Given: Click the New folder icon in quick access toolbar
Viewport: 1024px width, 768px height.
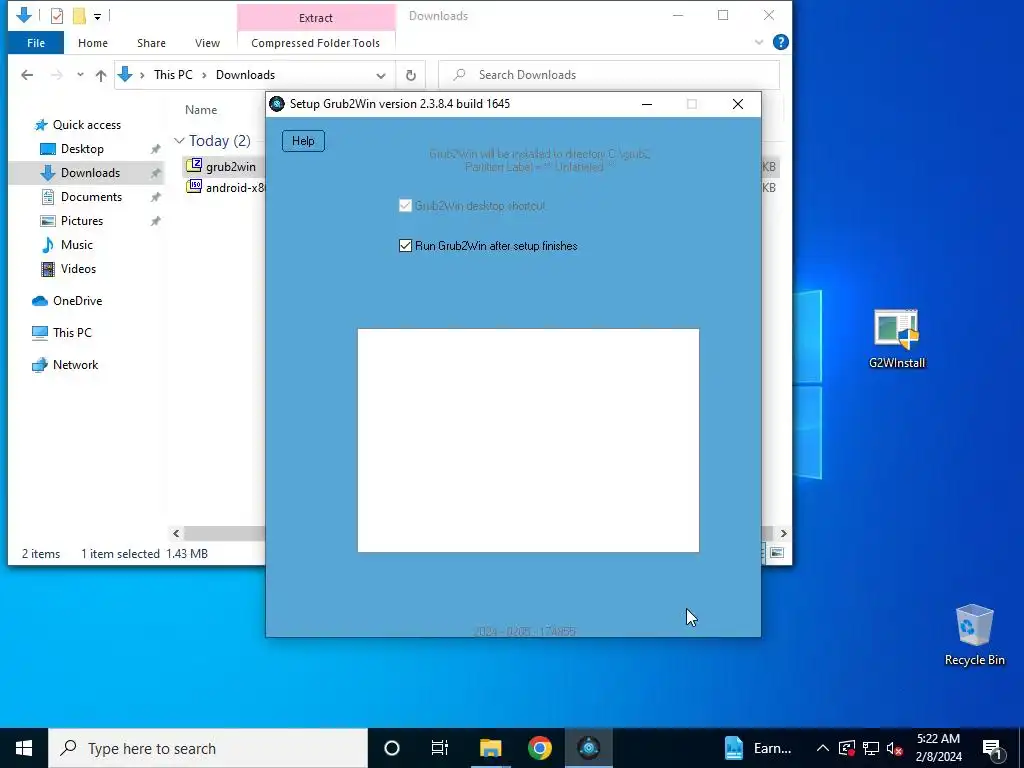Looking at the screenshot, I should pos(79,15).
